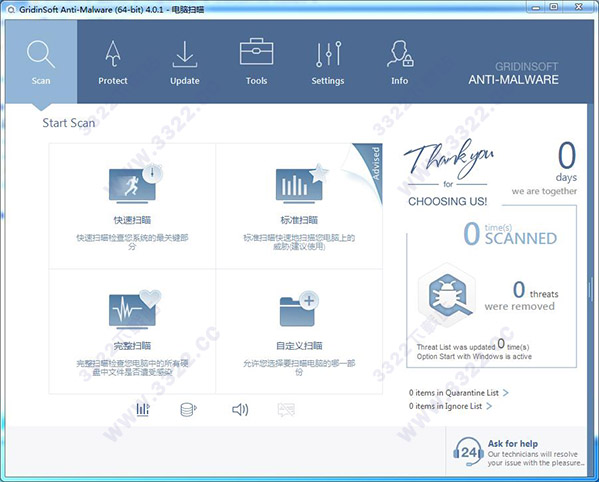Open 0 items in Ignore List link
This screenshot has height=482, width=599.
445,406
